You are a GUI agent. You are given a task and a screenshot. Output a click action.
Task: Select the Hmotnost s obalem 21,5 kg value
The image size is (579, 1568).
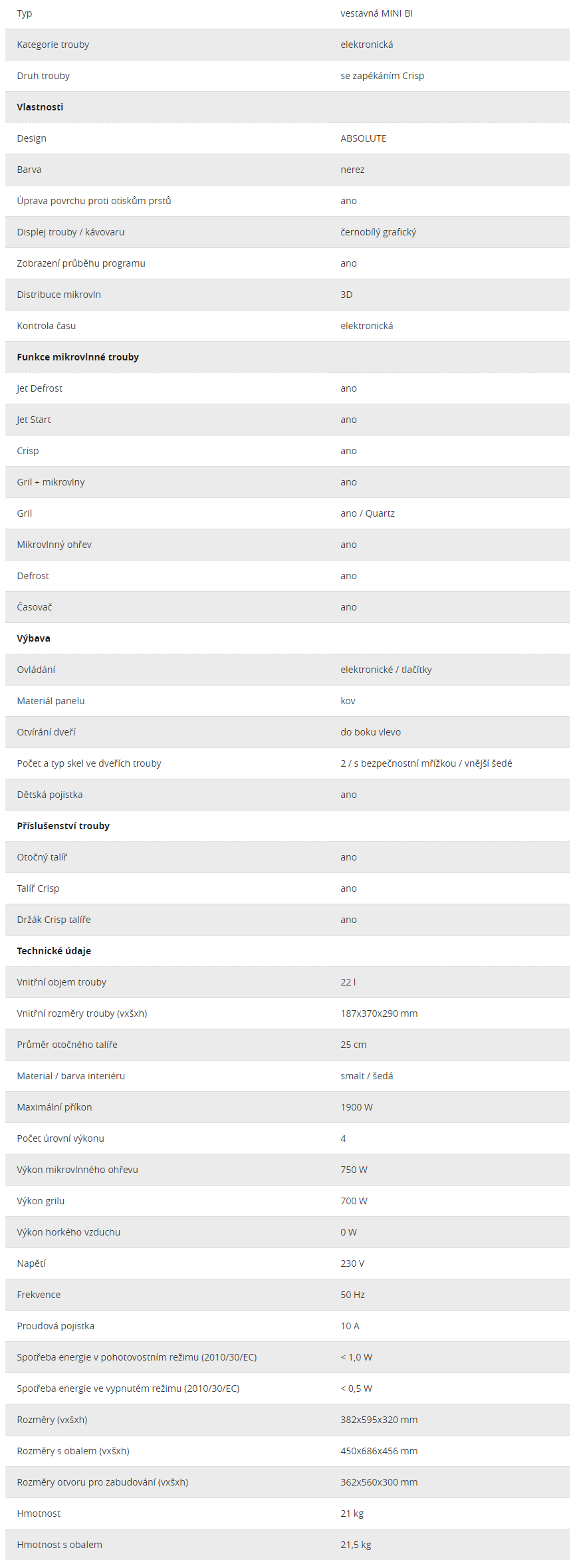click(x=356, y=1545)
